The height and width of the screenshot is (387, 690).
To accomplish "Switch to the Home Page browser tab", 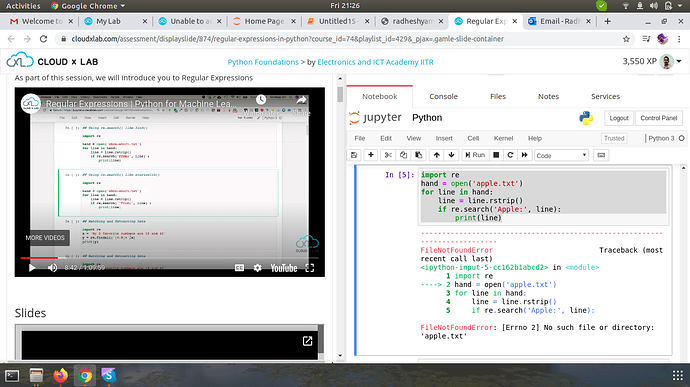I will tap(264, 21).
